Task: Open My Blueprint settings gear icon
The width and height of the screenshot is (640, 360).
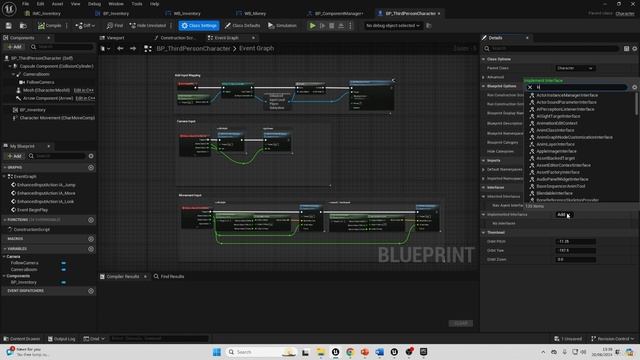Action: 91,156
